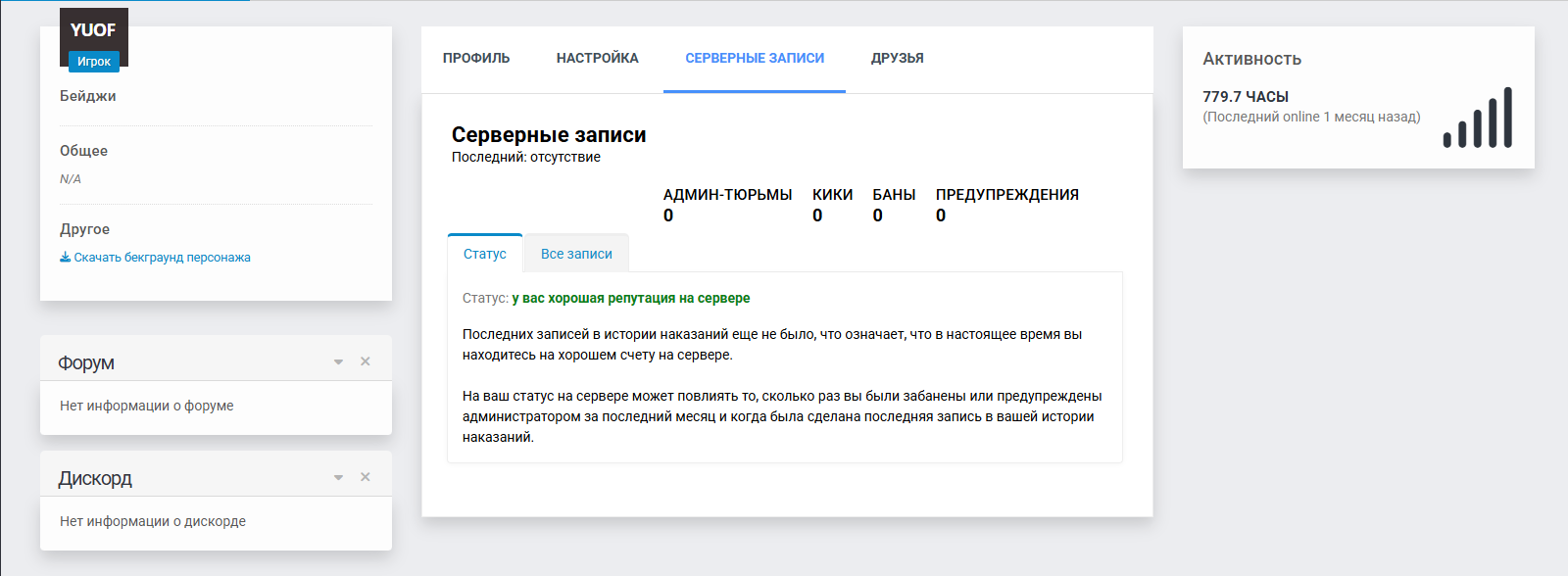Click the N/A value under Общее
Screen dimensions: 1568x576
pos(71,179)
